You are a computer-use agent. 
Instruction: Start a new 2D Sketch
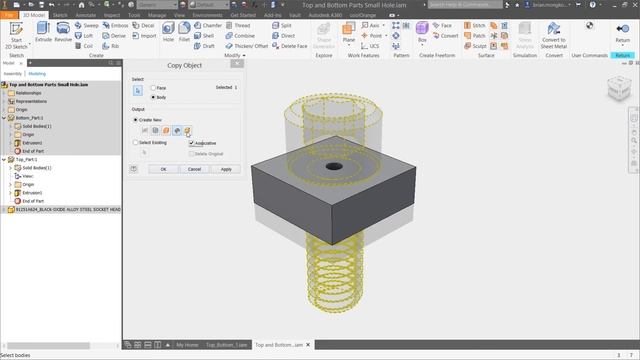pyautogui.click(x=16, y=35)
